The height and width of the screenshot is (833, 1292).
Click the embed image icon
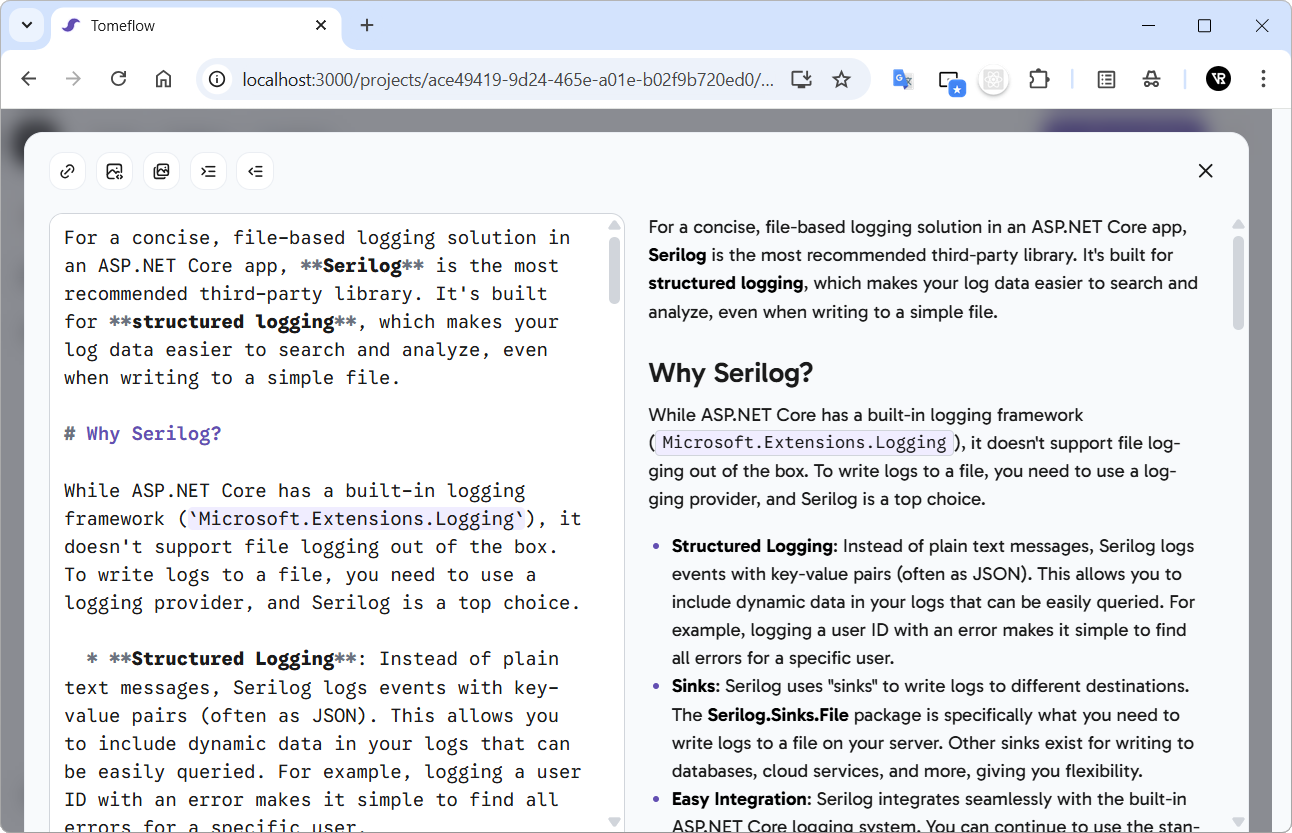pos(114,171)
